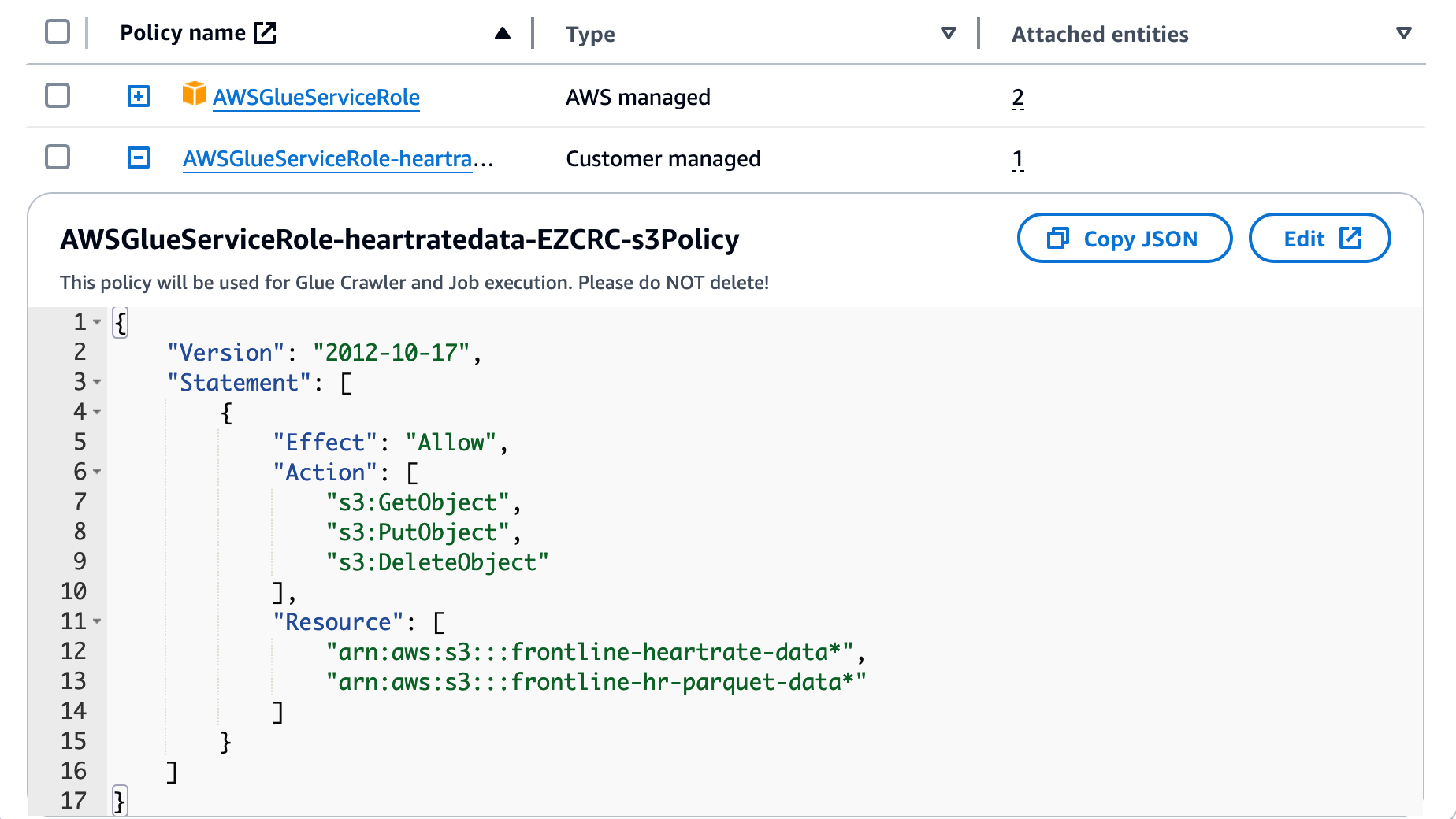Image resolution: width=1456 pixels, height=819 pixels.
Task: Open the Attached entities column dropdown
Action: (x=1403, y=33)
